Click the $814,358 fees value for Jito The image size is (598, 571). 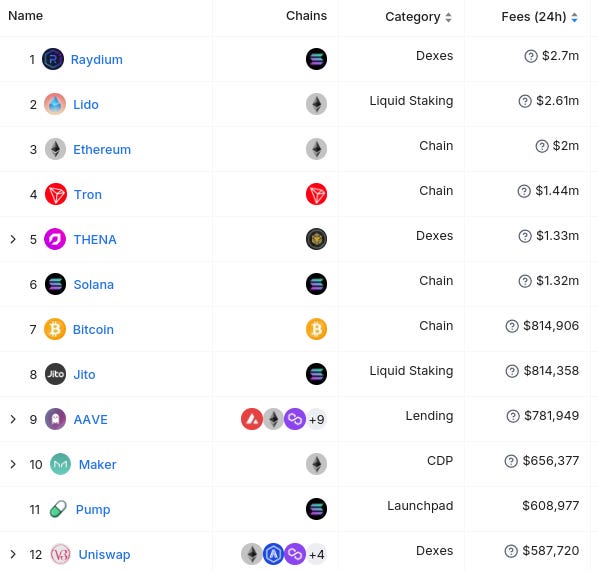point(551,371)
